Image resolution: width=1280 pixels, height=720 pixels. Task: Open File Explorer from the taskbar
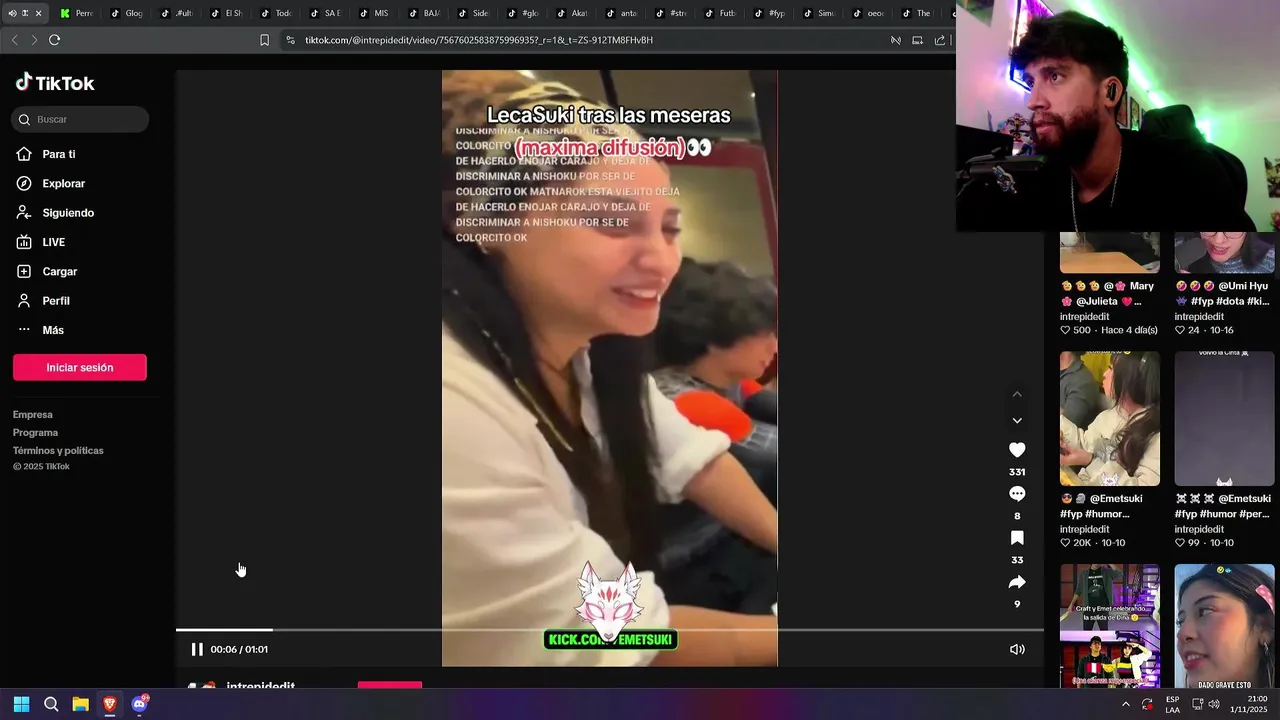pos(80,704)
